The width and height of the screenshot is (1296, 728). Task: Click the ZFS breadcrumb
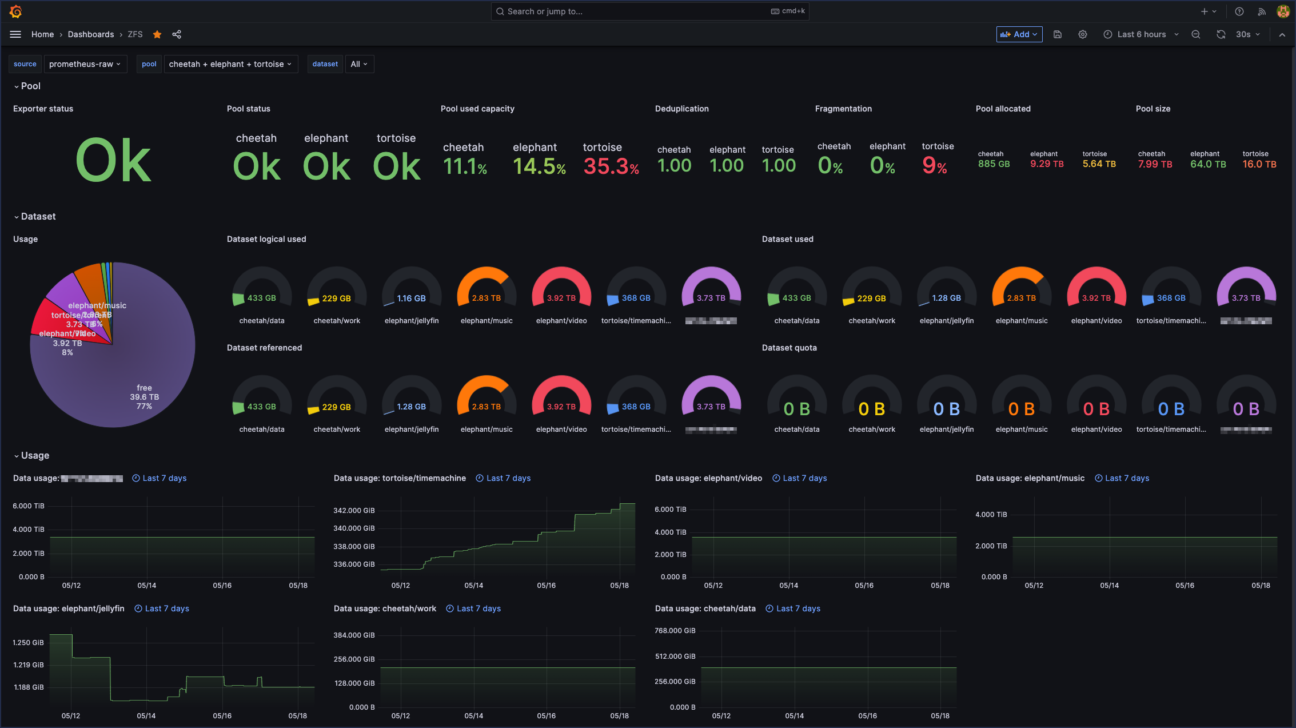(135, 34)
